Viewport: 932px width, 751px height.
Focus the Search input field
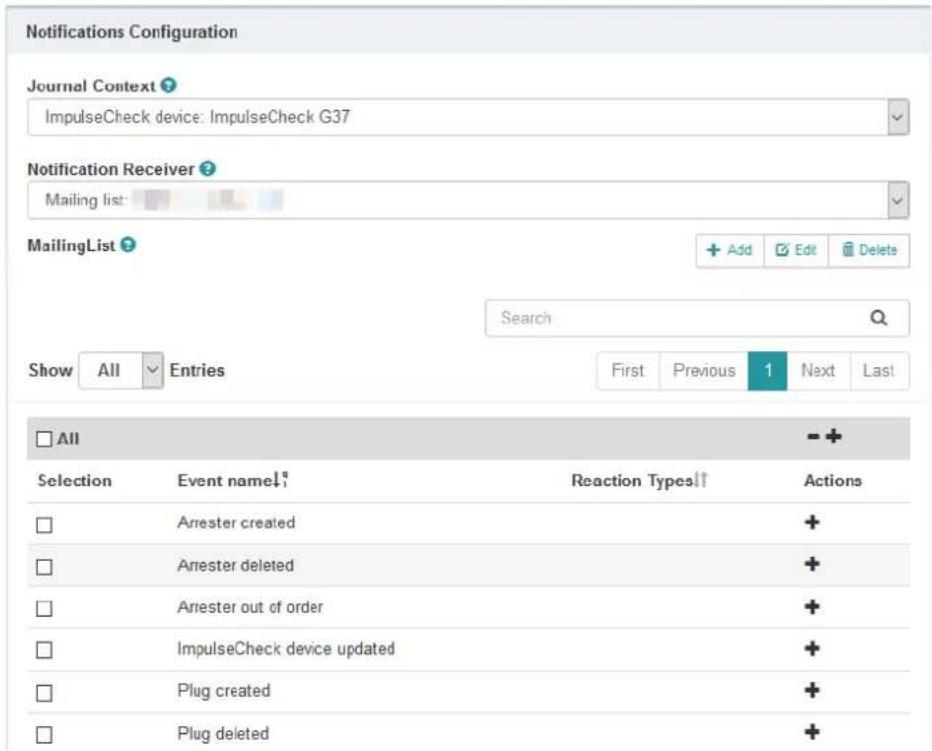697,318
